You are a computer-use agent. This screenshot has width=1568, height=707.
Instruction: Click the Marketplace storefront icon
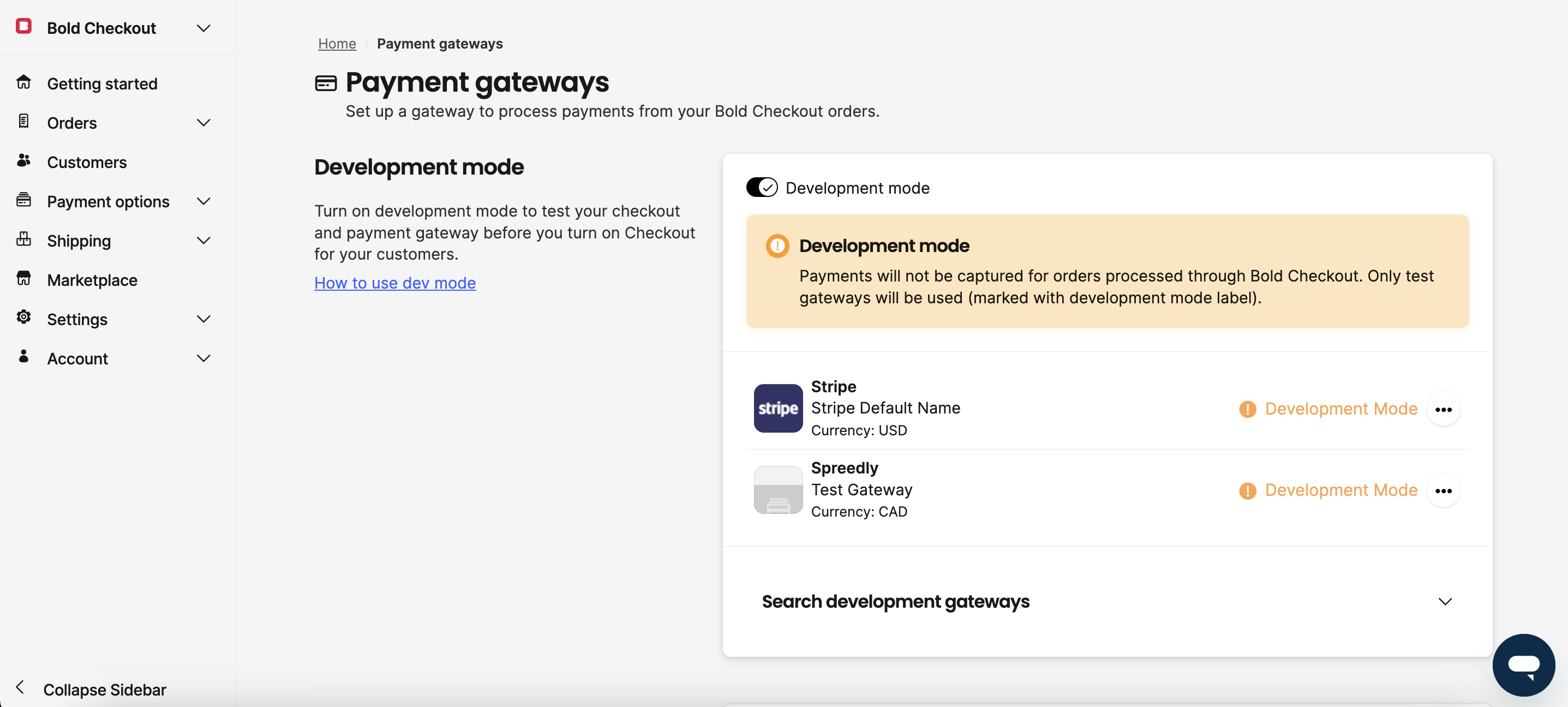24,279
